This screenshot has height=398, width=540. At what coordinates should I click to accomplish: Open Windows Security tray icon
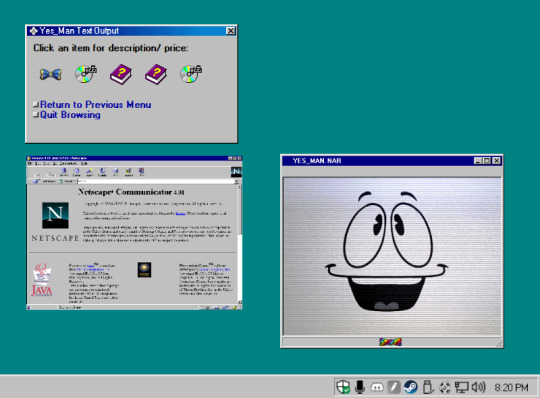[x=343, y=387]
